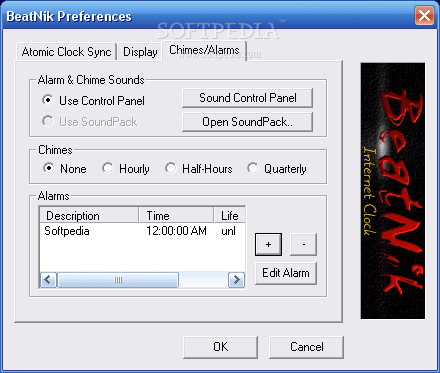Click the Edit Alarm button
Viewport: 440px width, 373px height.
point(286,273)
